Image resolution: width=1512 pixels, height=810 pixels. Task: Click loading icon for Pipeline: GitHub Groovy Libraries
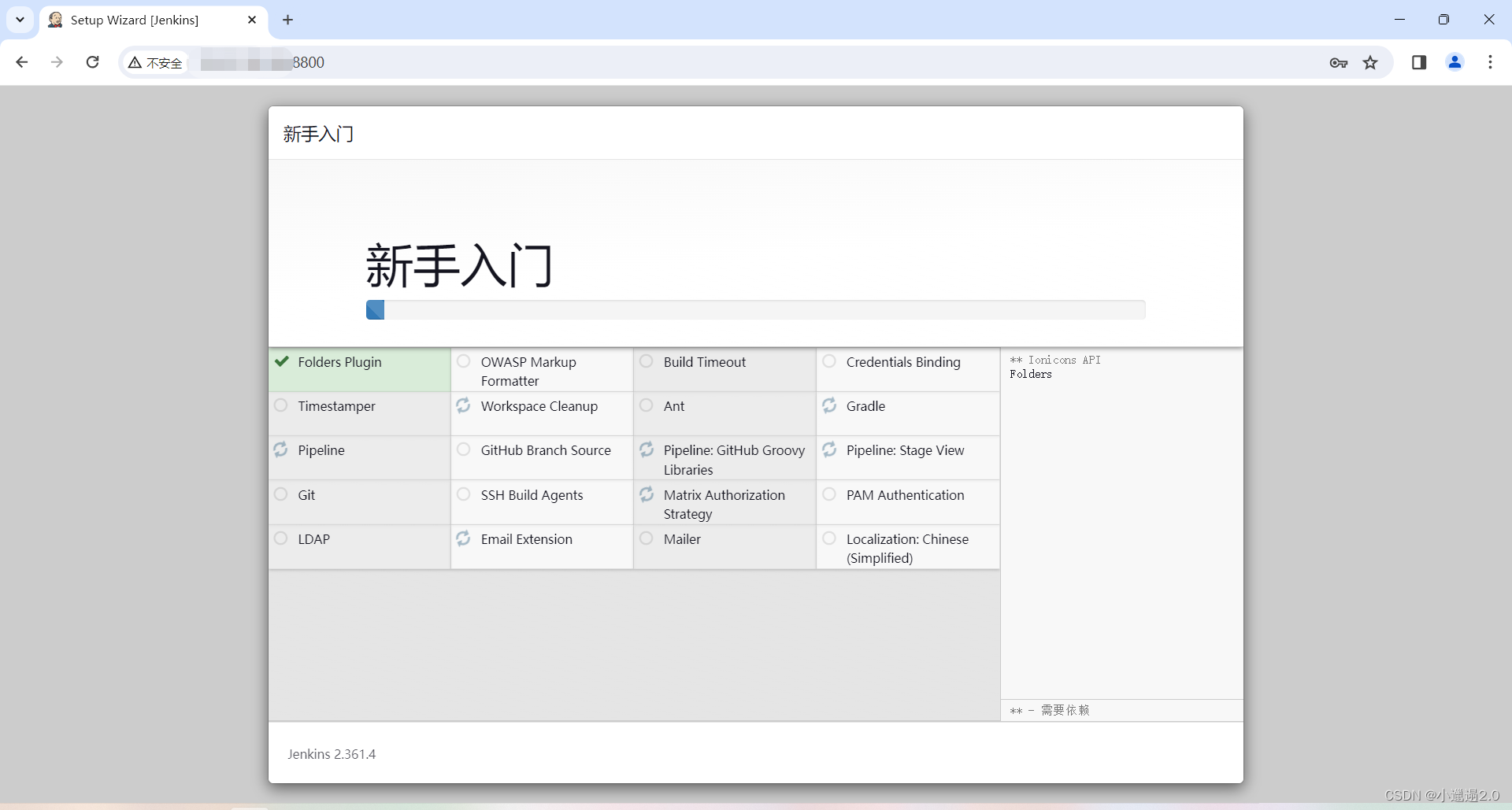tap(647, 449)
